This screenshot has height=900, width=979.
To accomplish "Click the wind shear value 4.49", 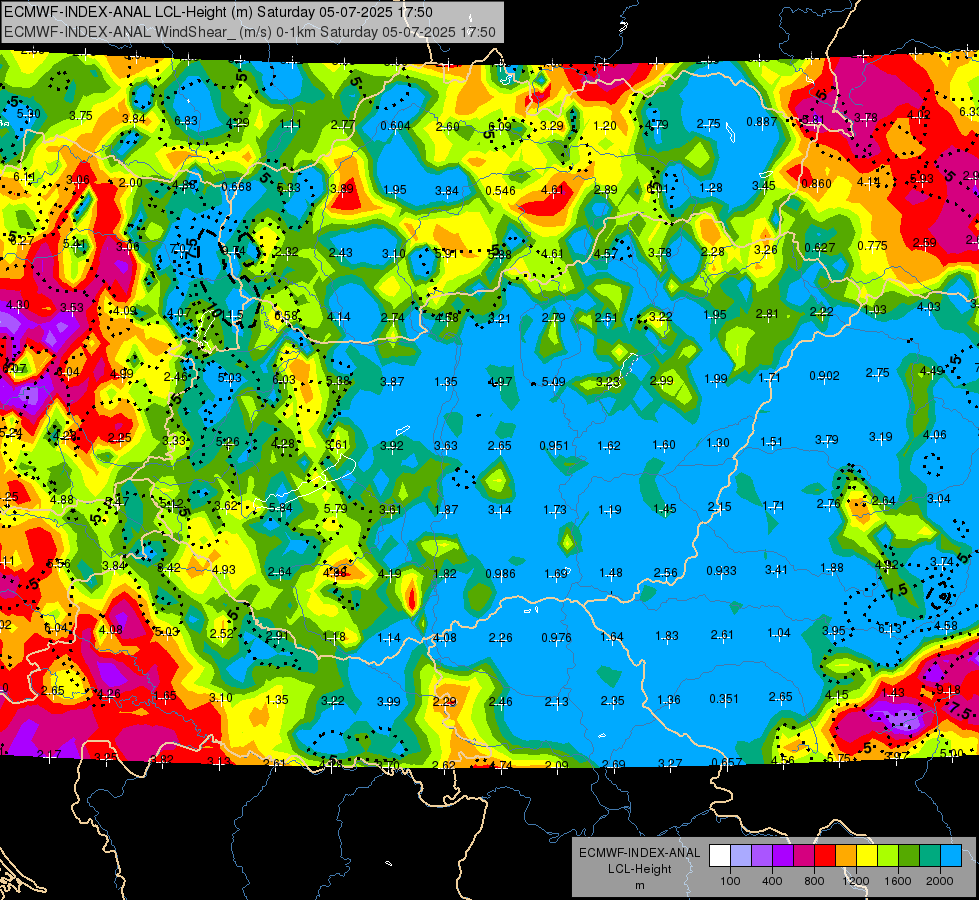I will 932,370.
